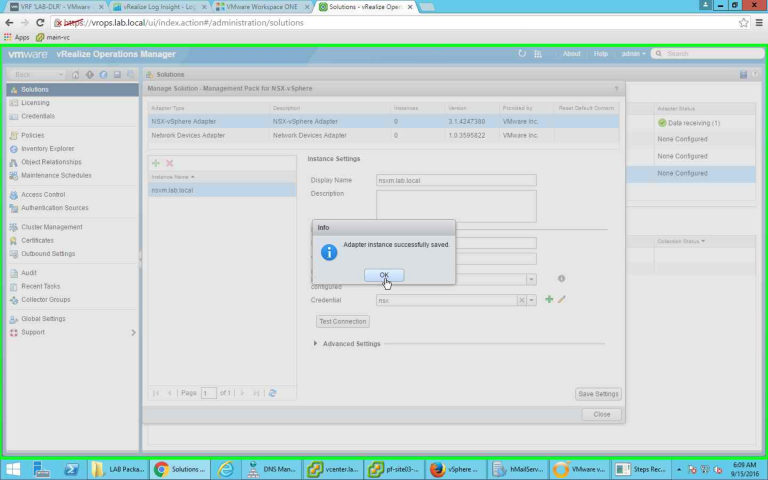Open Collector Groups in navigation
The height and width of the screenshot is (480, 768).
tap(46, 299)
